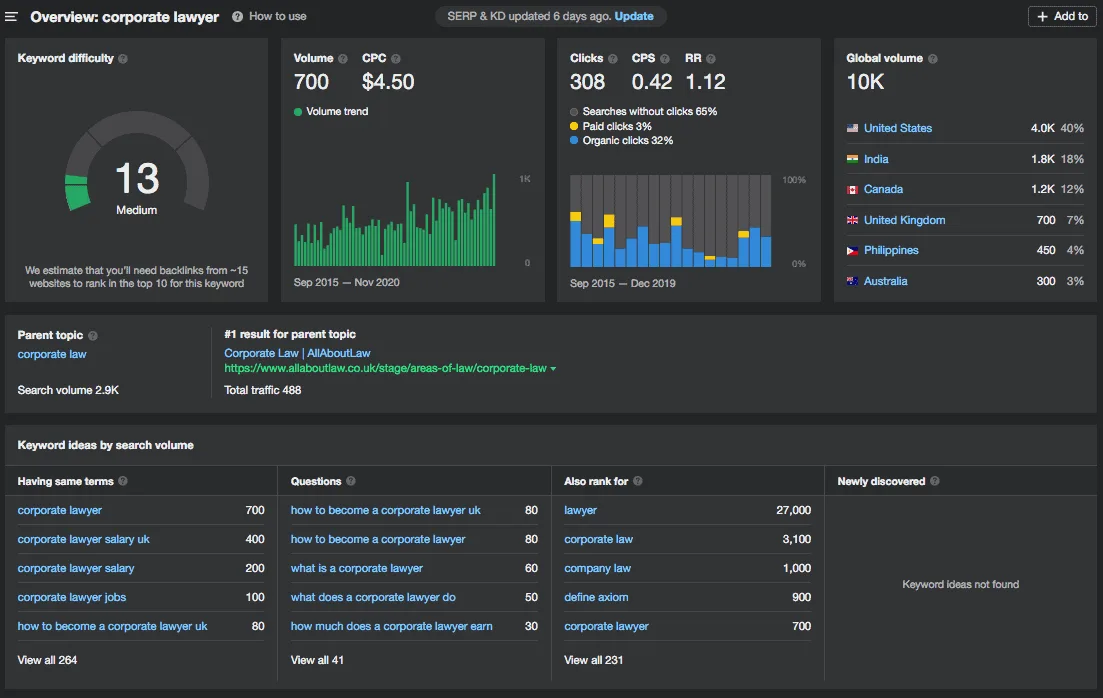Click Update SERP link
The image size is (1103, 698).
(x=634, y=16)
